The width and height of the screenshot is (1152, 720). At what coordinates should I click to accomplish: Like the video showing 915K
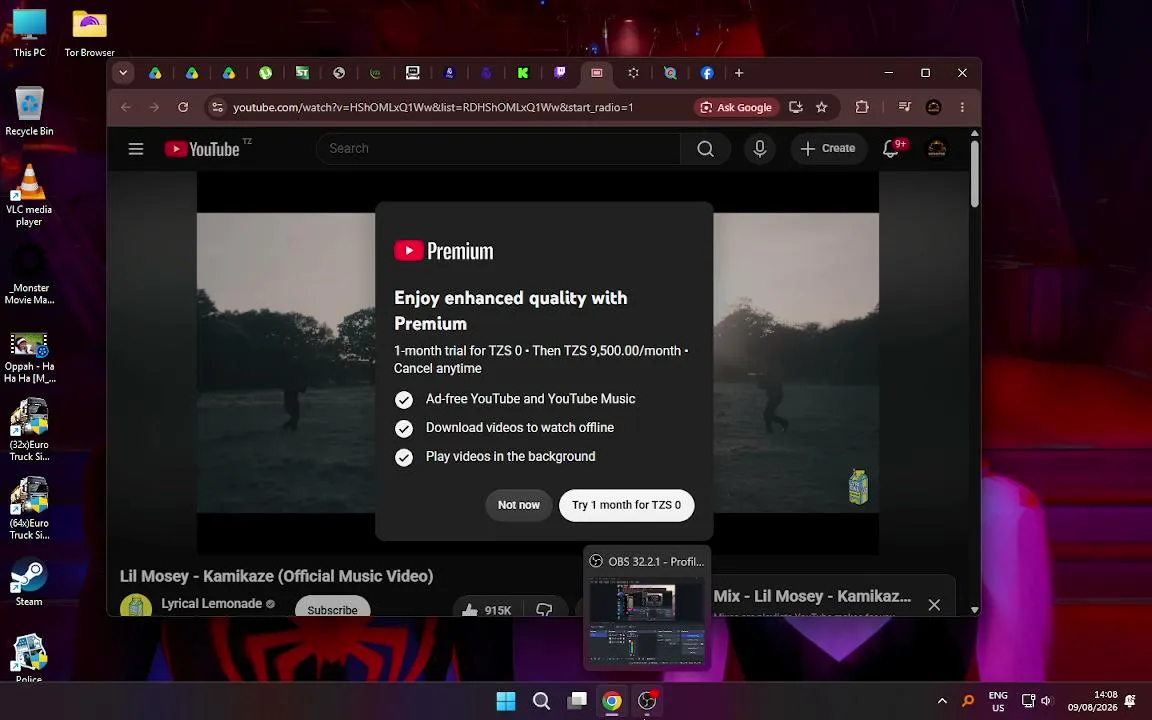(486, 609)
